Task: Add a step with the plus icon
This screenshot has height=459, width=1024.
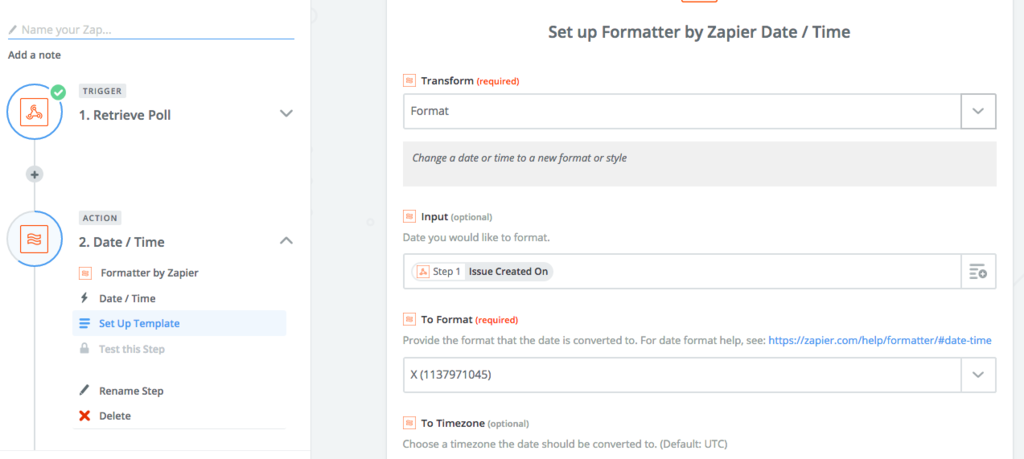Action: (x=35, y=174)
